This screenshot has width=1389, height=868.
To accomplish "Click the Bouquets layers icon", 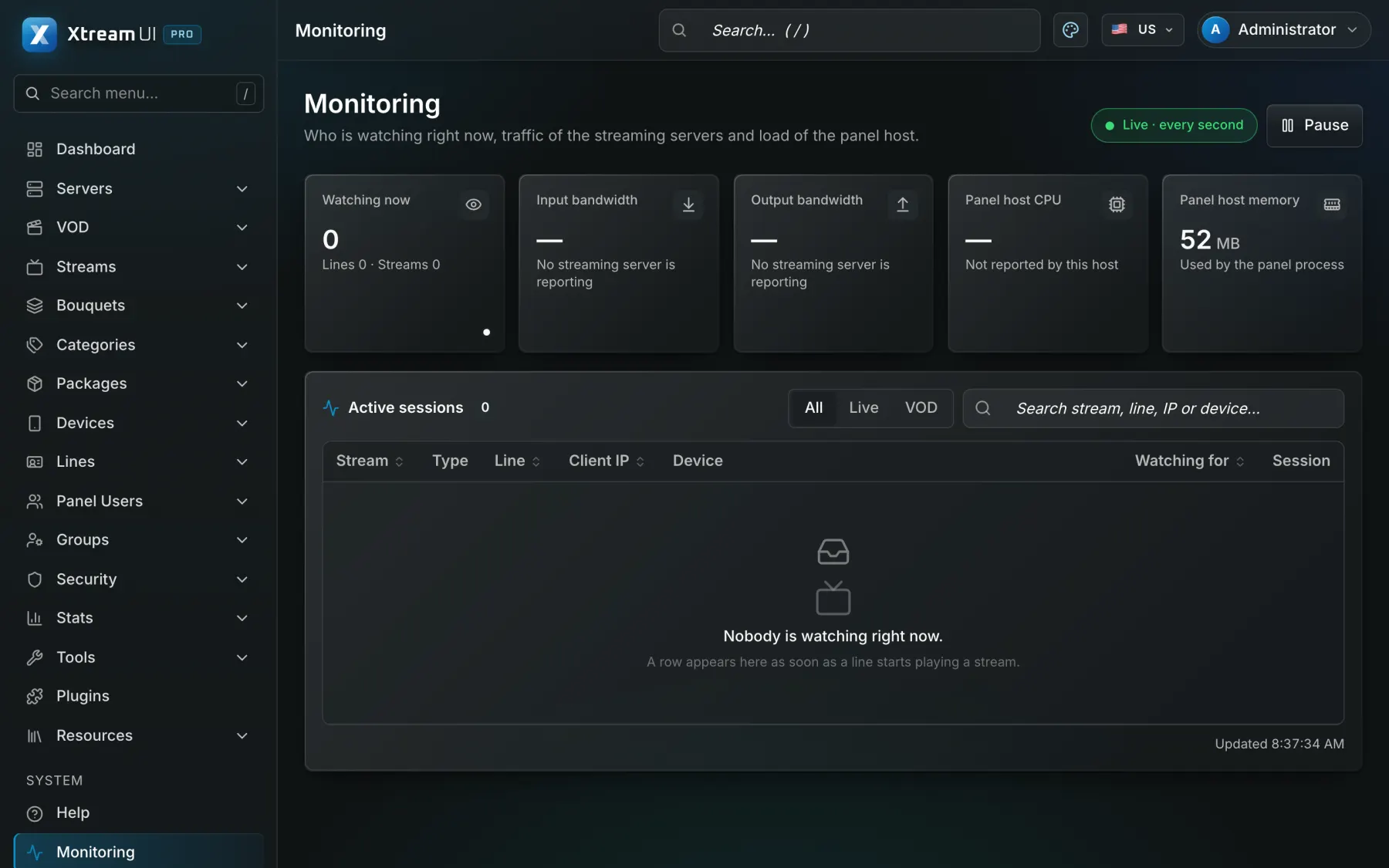I will [x=35, y=306].
